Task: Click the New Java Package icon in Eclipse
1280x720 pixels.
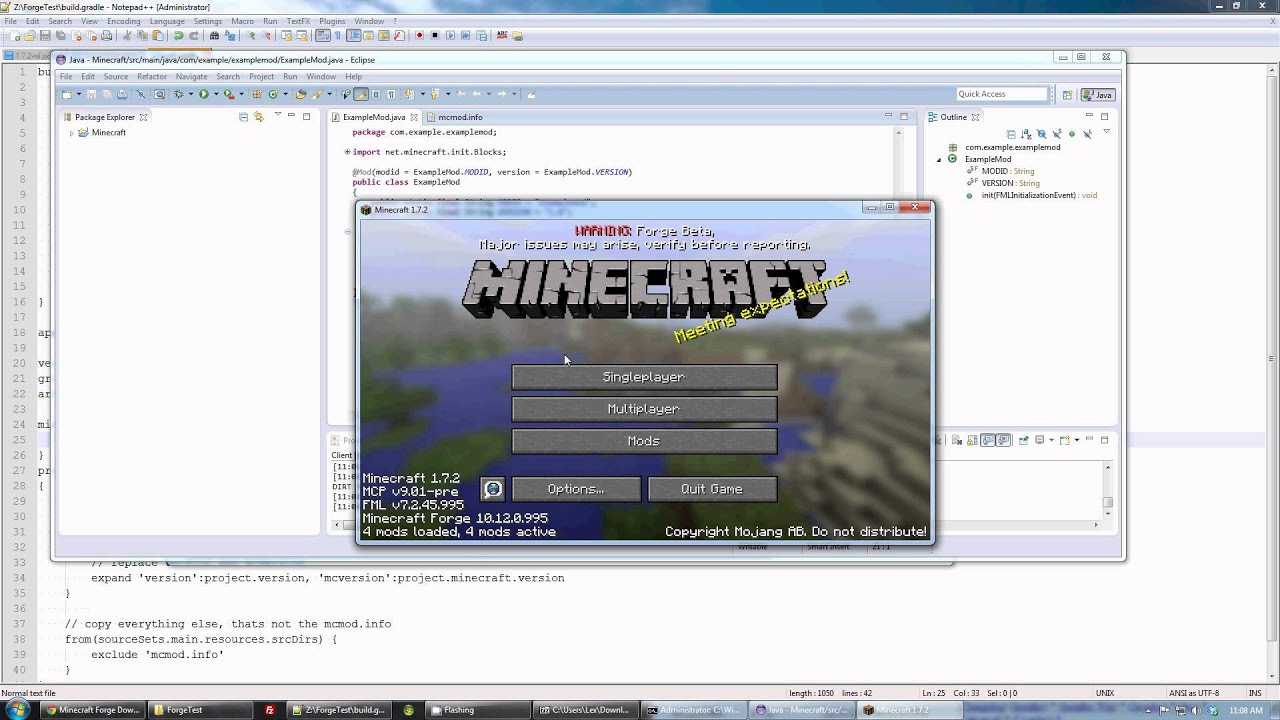Action: 256,94
